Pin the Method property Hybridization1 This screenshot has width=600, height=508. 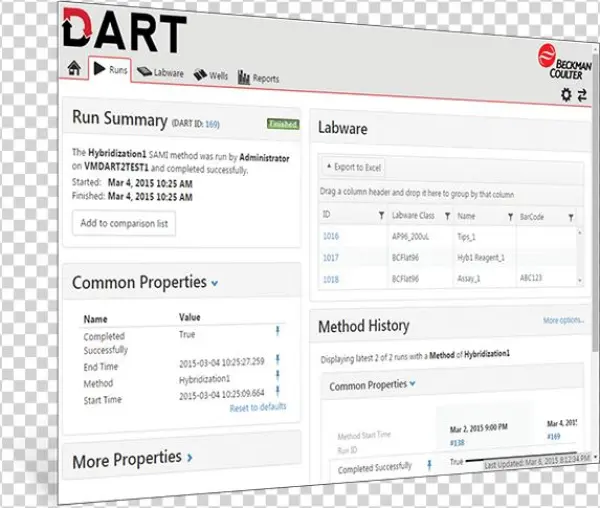(278, 375)
